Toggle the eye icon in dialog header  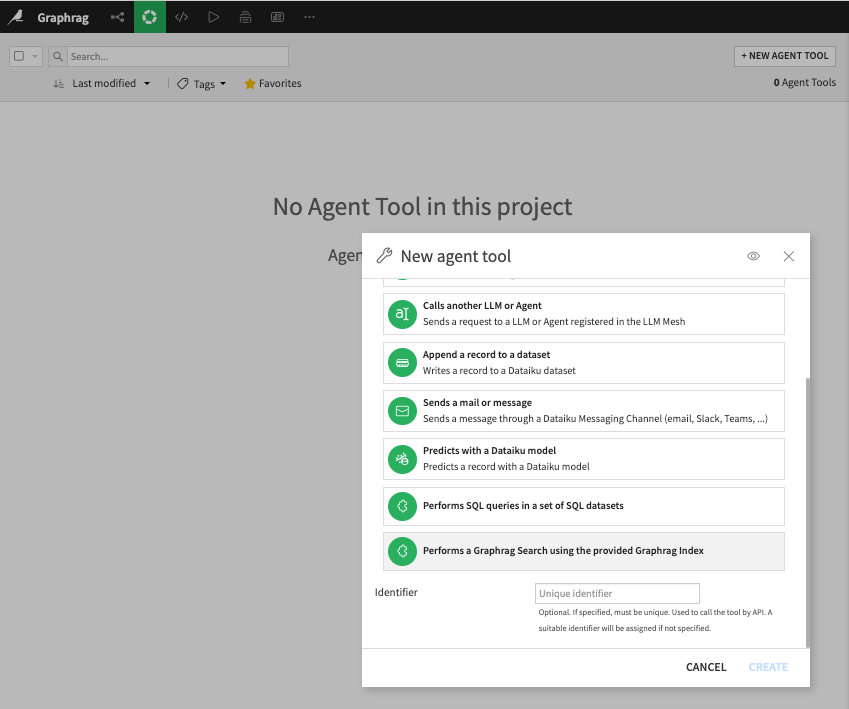pos(753,256)
